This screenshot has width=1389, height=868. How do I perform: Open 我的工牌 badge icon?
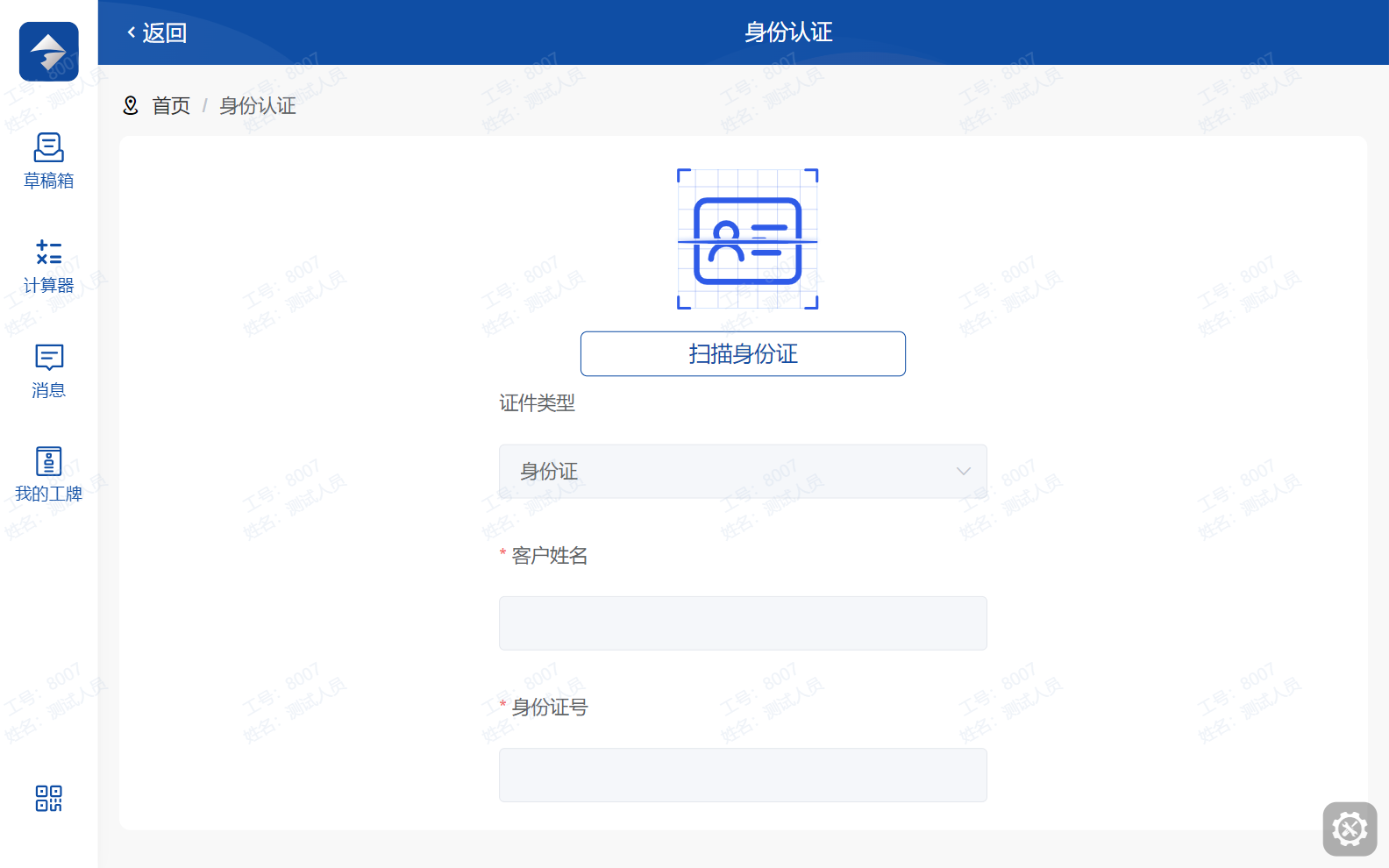[49, 461]
